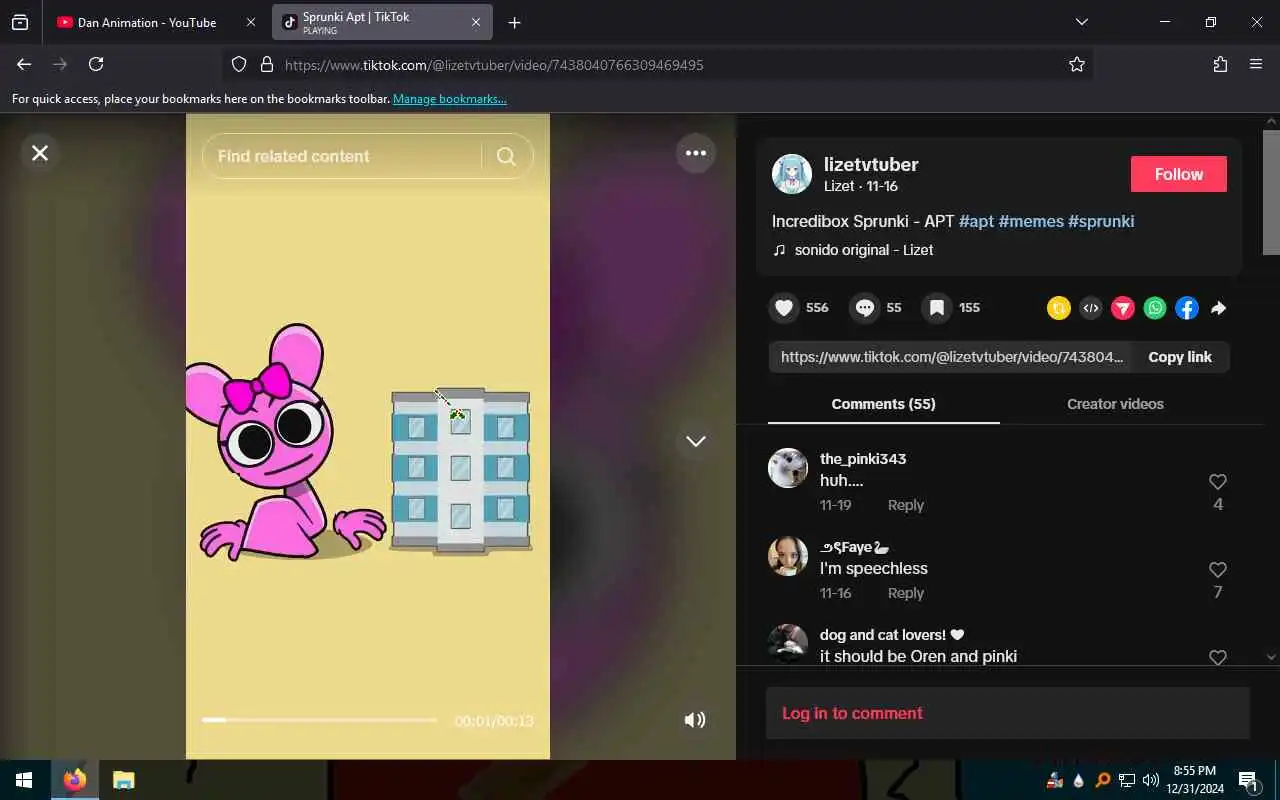Share to Facebook
Screen dimensions: 1280x800
point(1187,308)
